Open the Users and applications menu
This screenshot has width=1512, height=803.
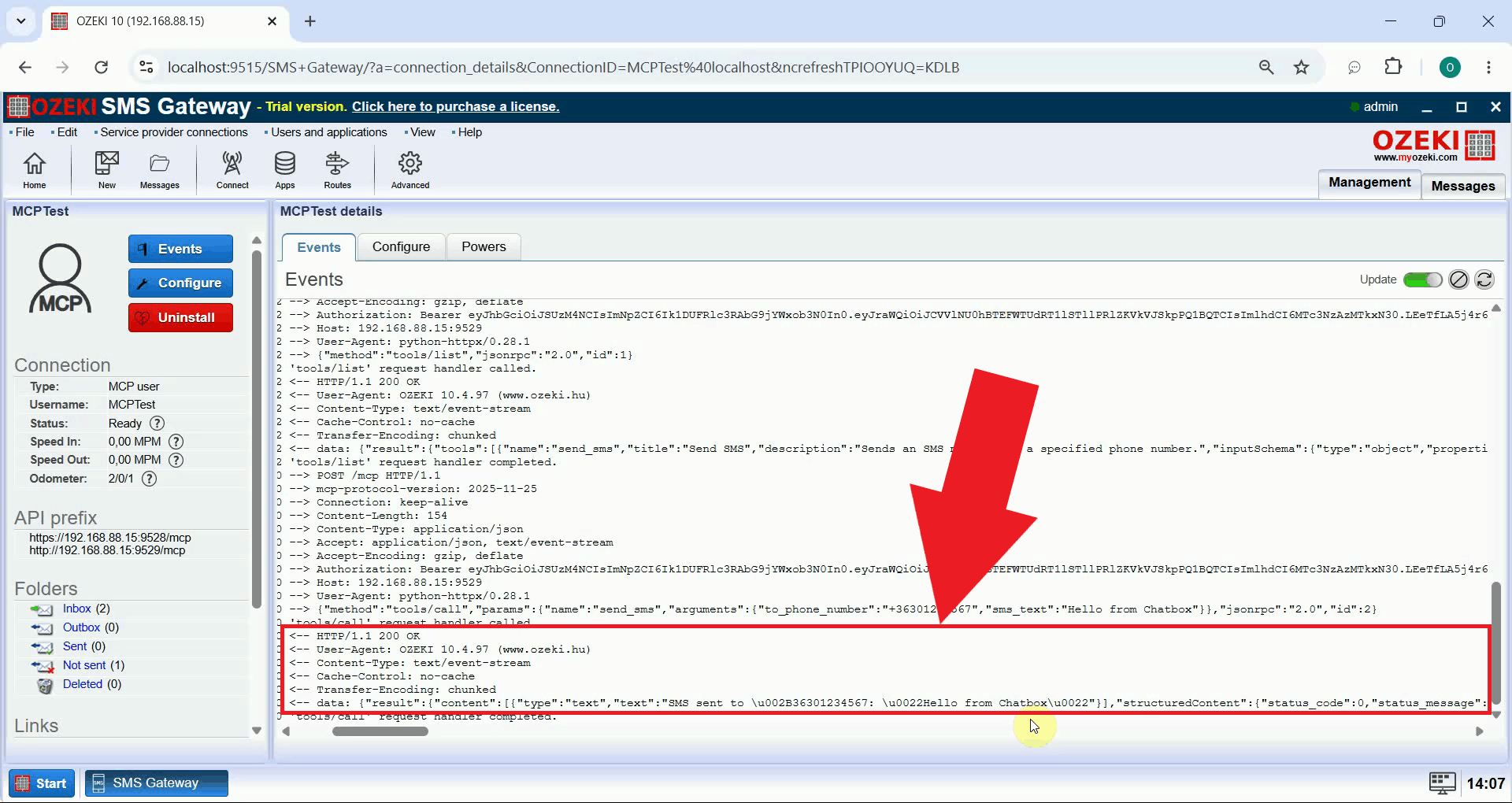pos(328,132)
